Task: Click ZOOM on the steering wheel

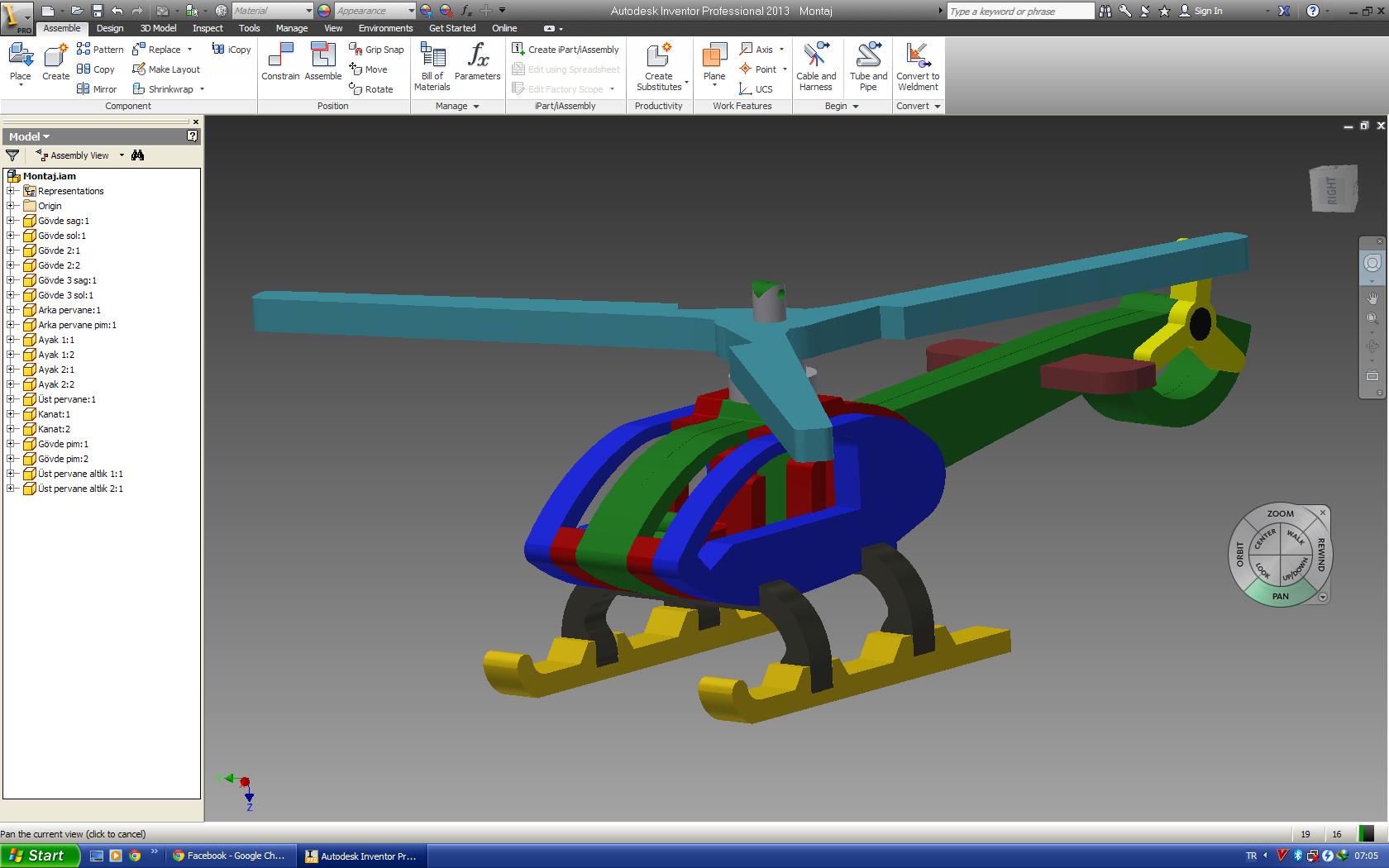Action: click(x=1280, y=513)
